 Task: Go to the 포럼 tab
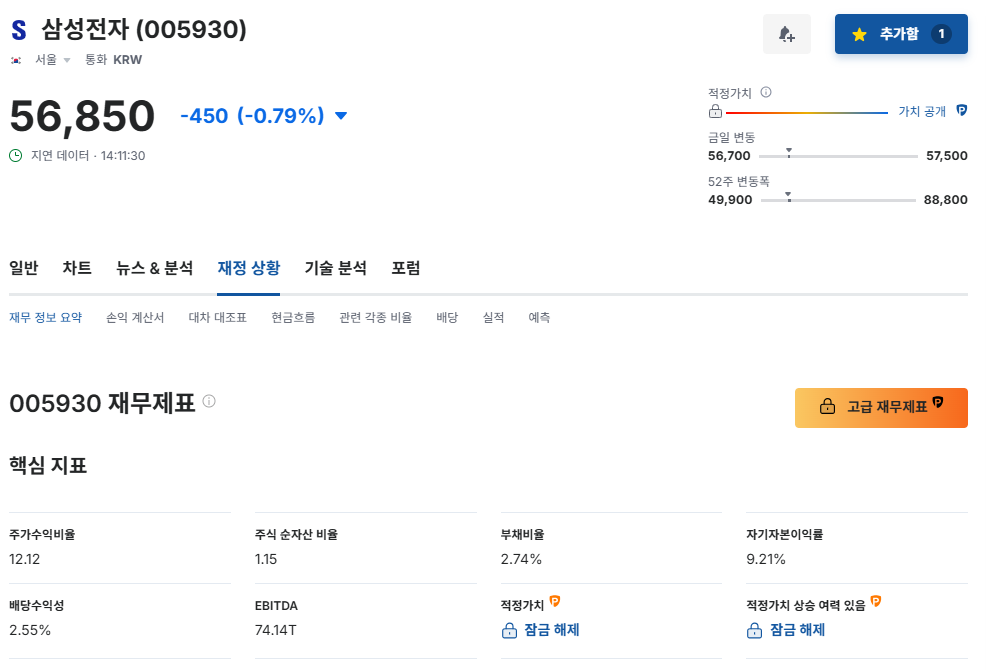pos(406,268)
